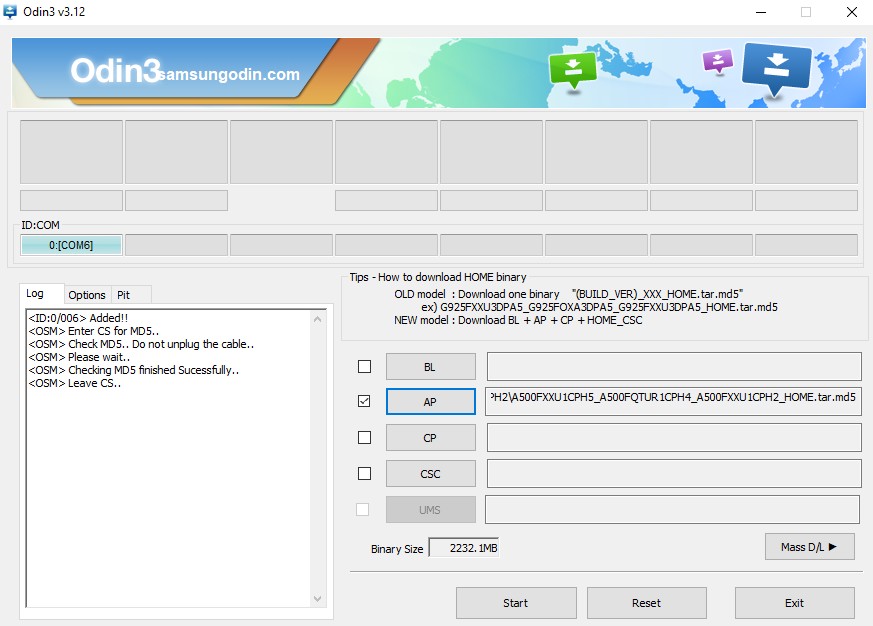
Task: Enable the CSC file checkbox
Action: 364,473
